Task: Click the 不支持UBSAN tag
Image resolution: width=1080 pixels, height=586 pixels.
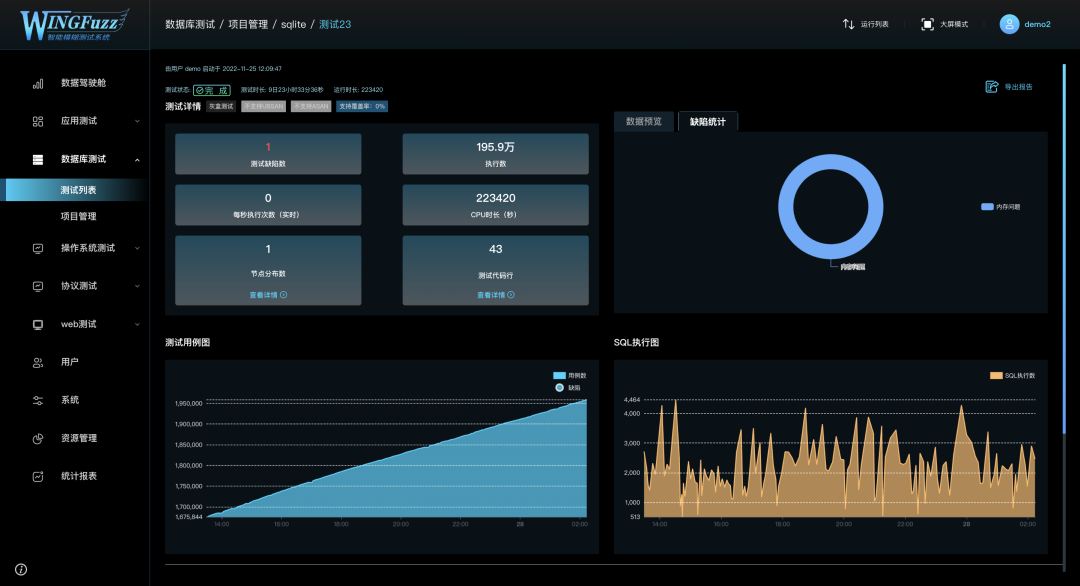Action: tap(263, 106)
